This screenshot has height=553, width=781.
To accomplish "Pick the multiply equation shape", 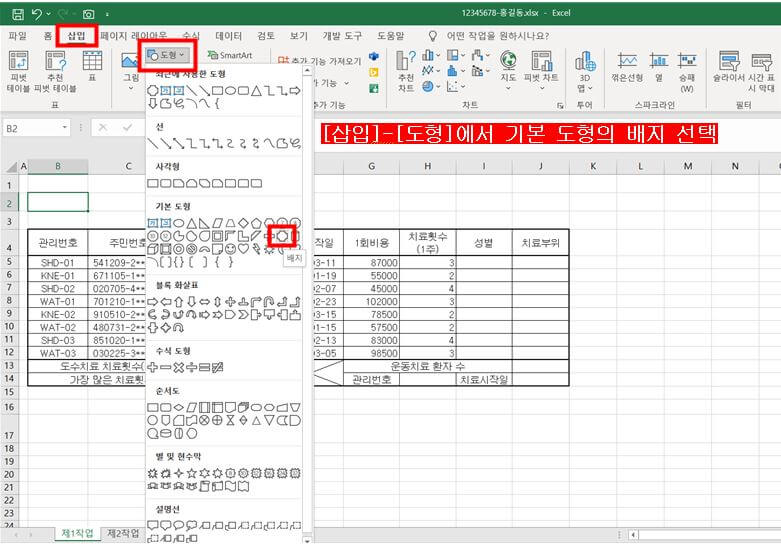I will [x=178, y=367].
